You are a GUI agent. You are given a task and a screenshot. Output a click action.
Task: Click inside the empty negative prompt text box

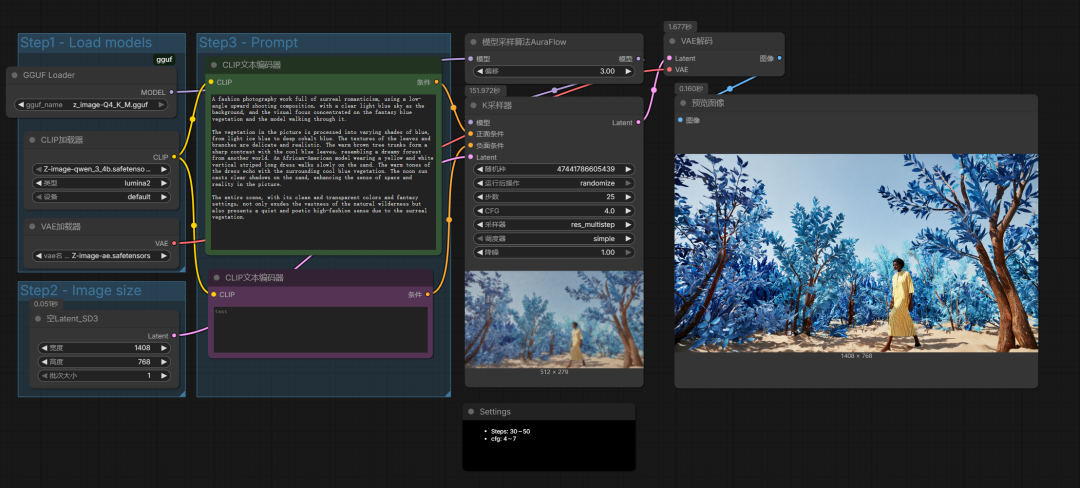[320, 330]
